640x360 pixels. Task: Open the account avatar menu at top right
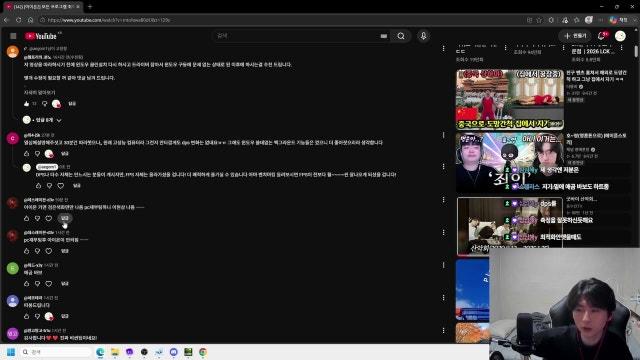pos(620,36)
